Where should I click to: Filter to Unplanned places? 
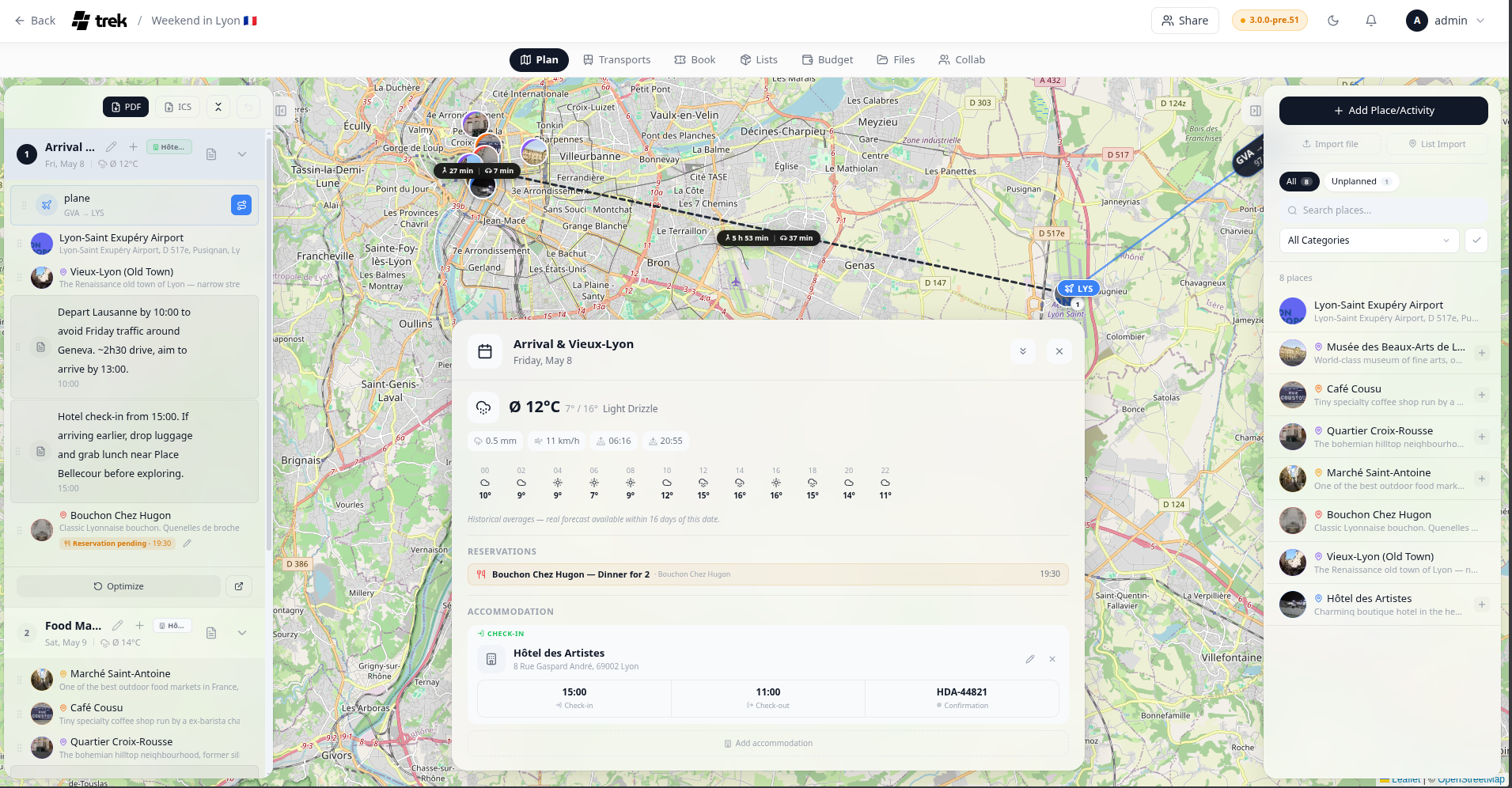[x=1361, y=181]
